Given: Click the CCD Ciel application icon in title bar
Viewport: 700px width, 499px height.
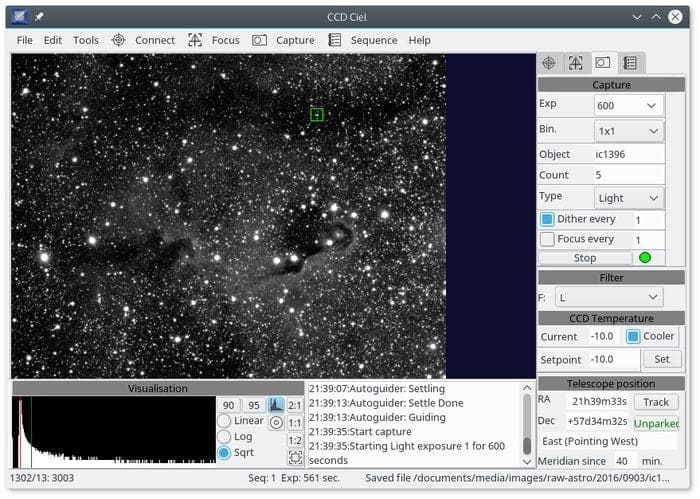Looking at the screenshot, I should coord(19,17).
